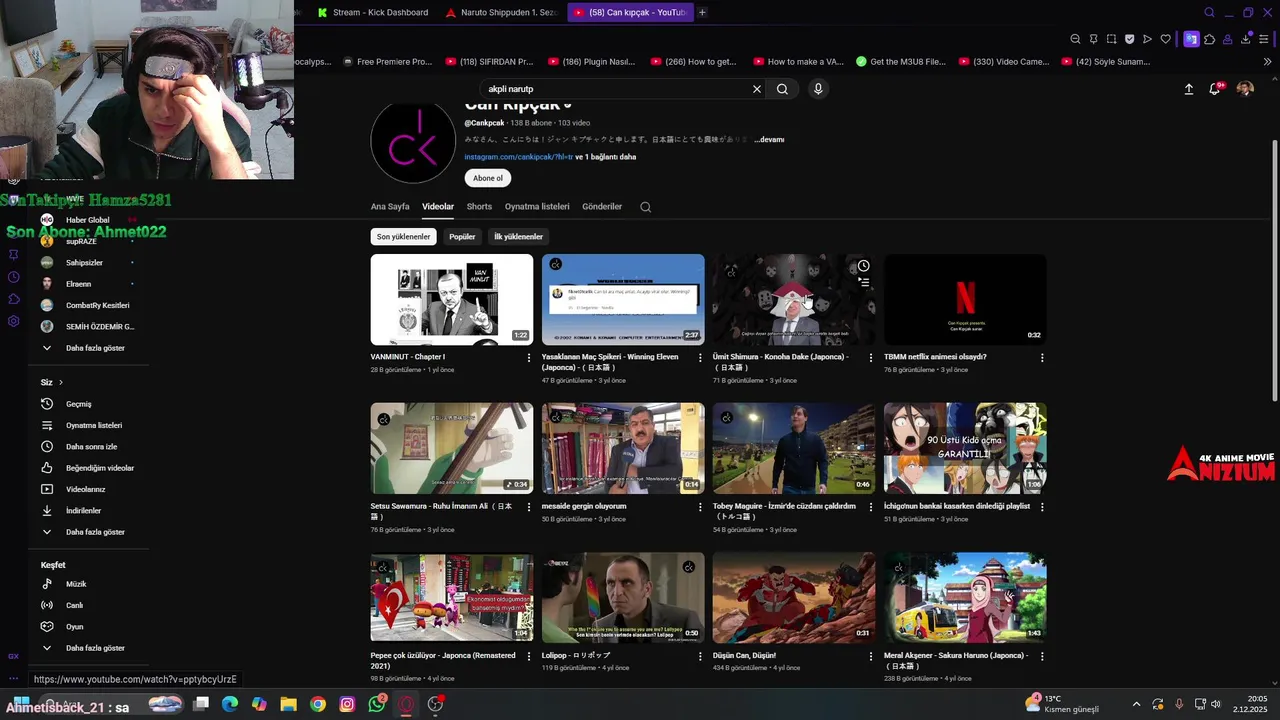Click the Opera sidebar history clock icon

click(x=13, y=277)
